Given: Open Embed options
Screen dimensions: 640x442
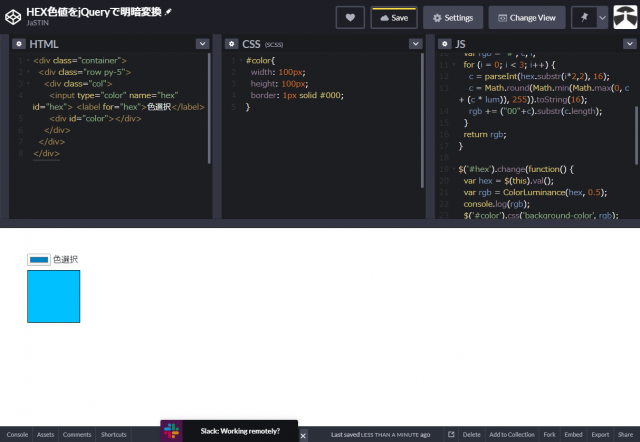Looking at the screenshot, I should (573, 435).
